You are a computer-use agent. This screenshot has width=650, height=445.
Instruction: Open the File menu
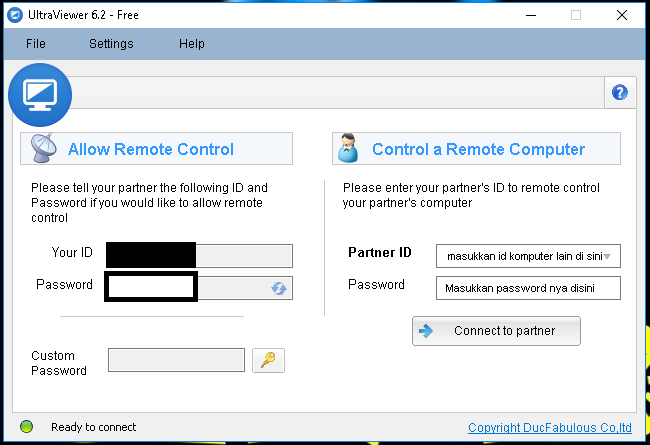point(36,44)
